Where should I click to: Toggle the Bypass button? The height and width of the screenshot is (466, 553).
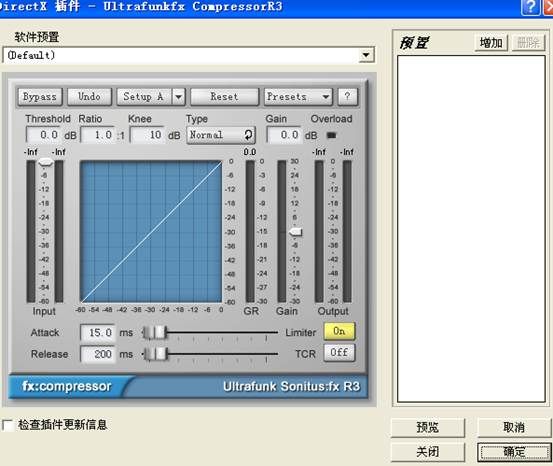[x=40, y=97]
